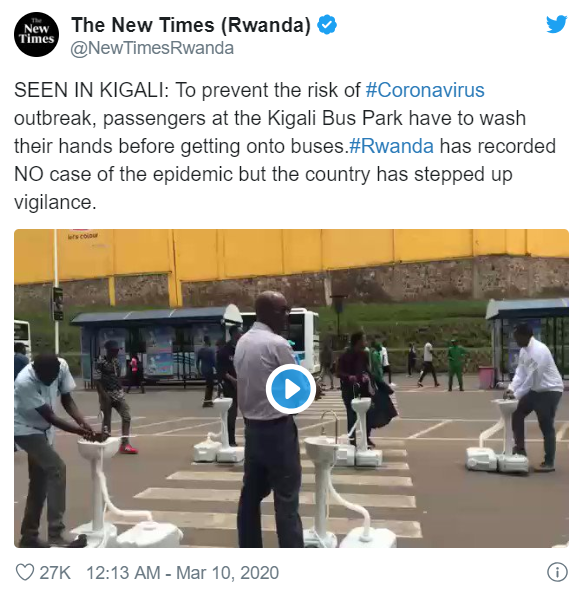Like the tweet with heart icon
Viewport: 573px width, 589px height.
[25, 573]
